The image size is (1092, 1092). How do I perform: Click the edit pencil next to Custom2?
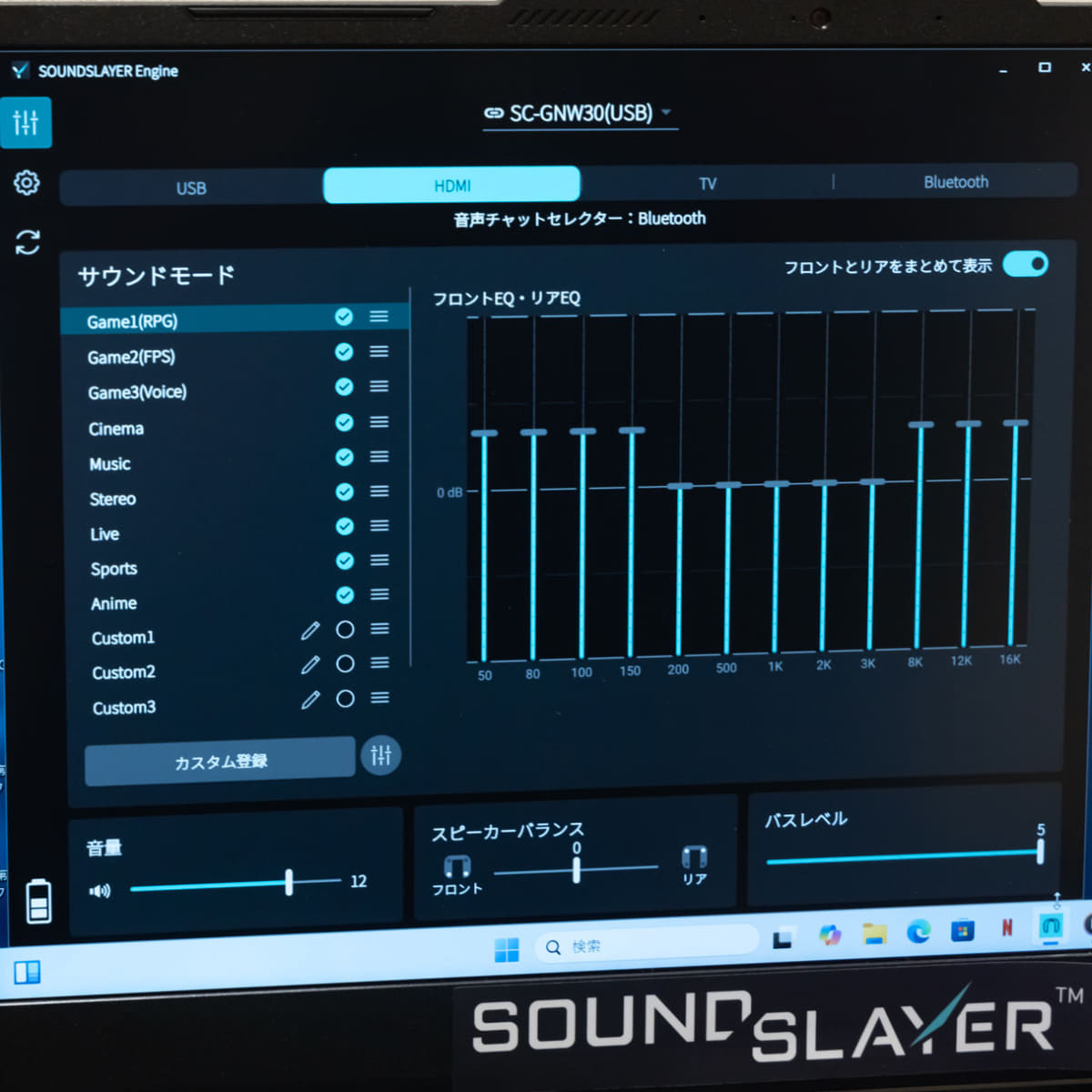point(310,664)
